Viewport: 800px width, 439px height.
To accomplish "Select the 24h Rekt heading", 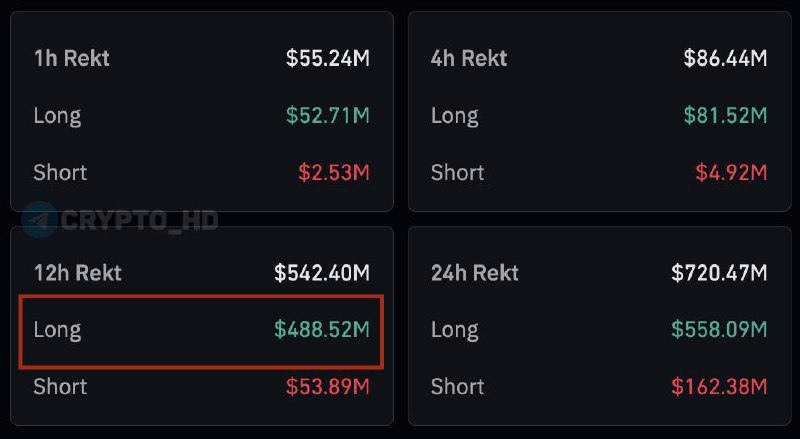I will coord(474,273).
